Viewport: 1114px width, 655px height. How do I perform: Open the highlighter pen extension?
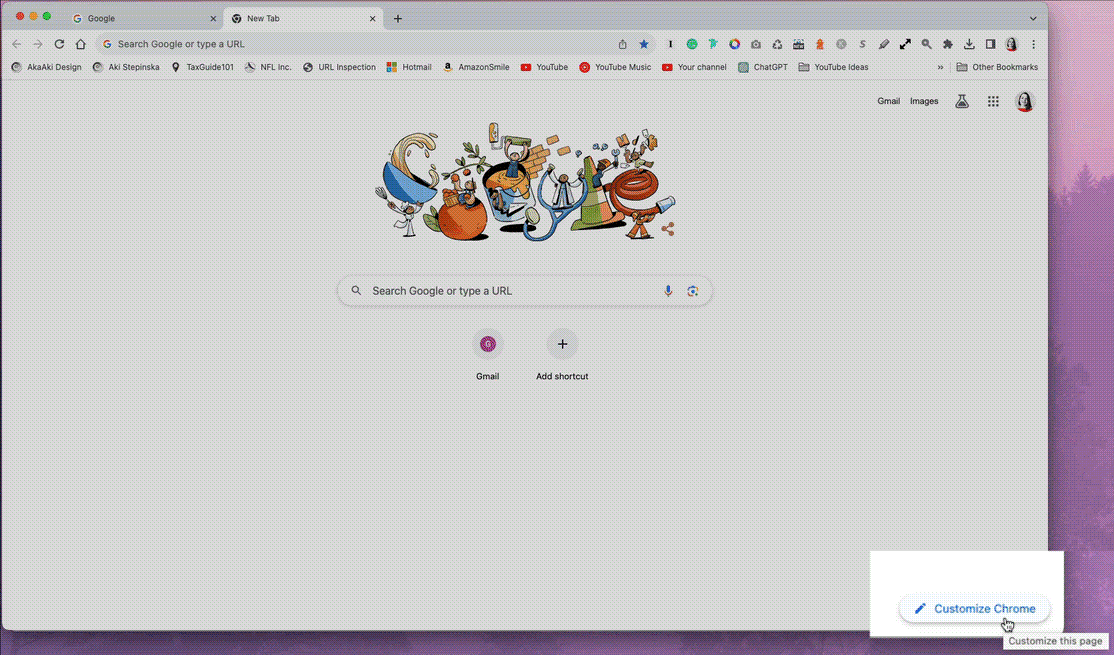(x=884, y=44)
